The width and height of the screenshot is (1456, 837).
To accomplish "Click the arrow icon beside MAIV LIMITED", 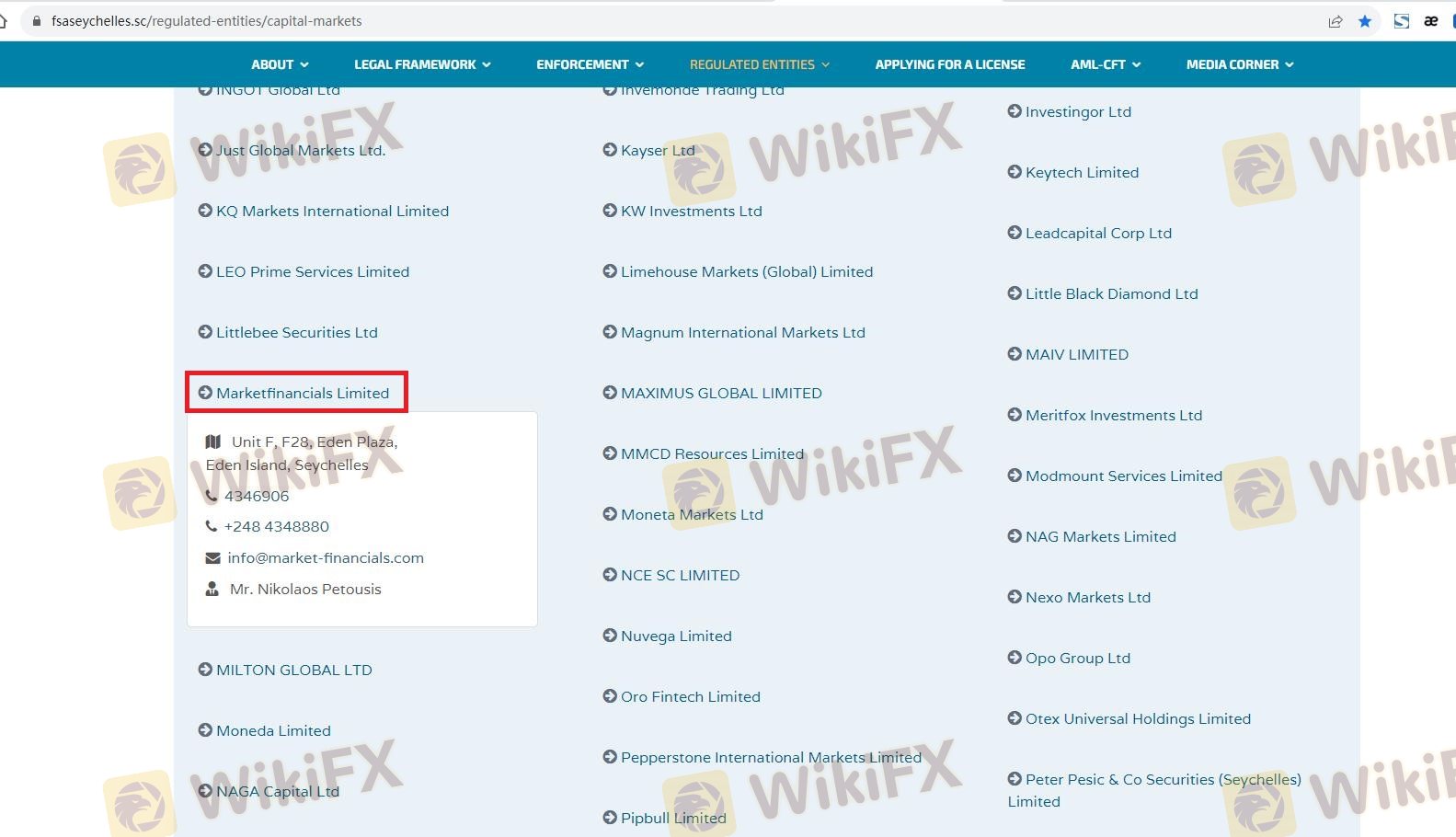I will coord(1015,354).
